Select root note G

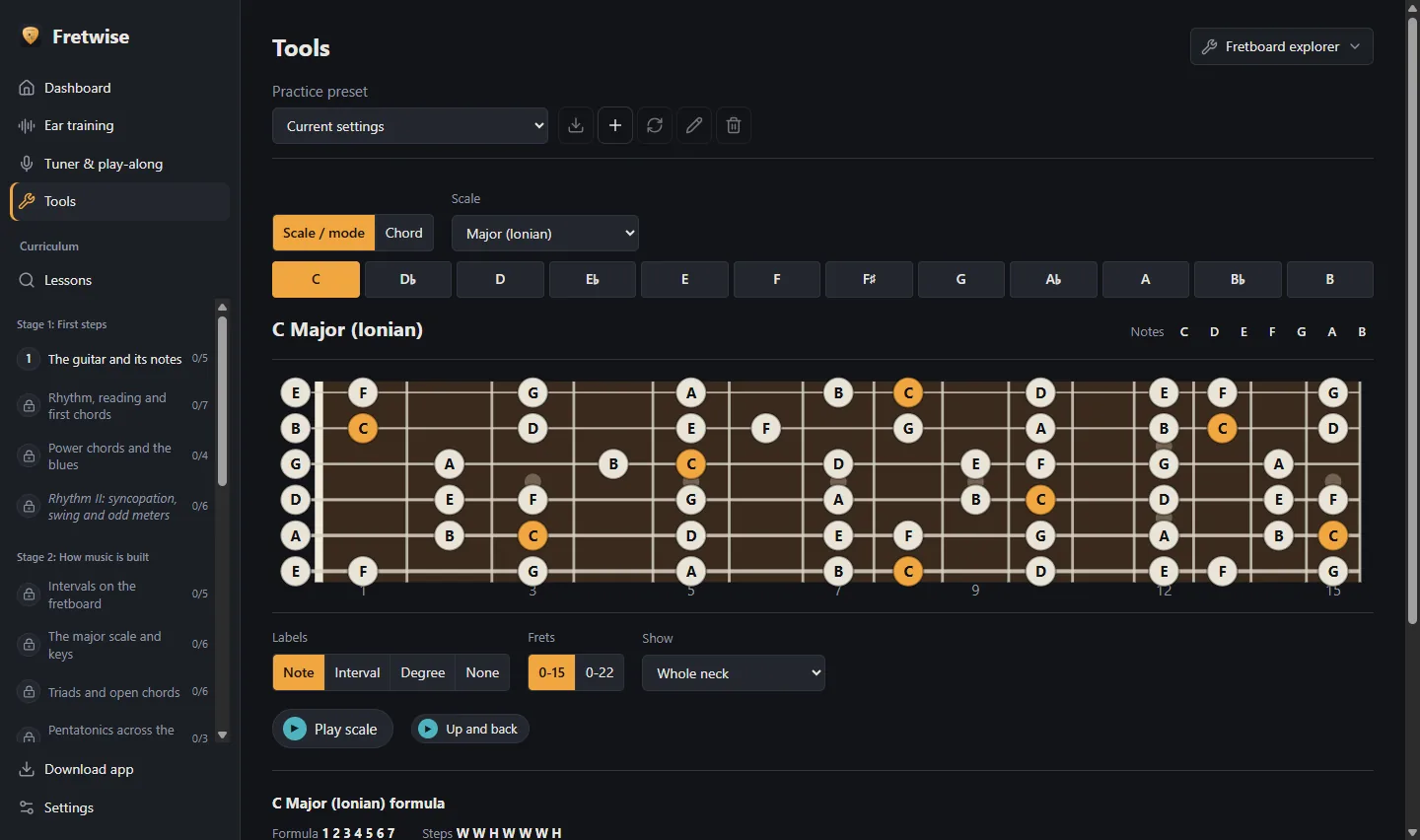(x=961, y=279)
